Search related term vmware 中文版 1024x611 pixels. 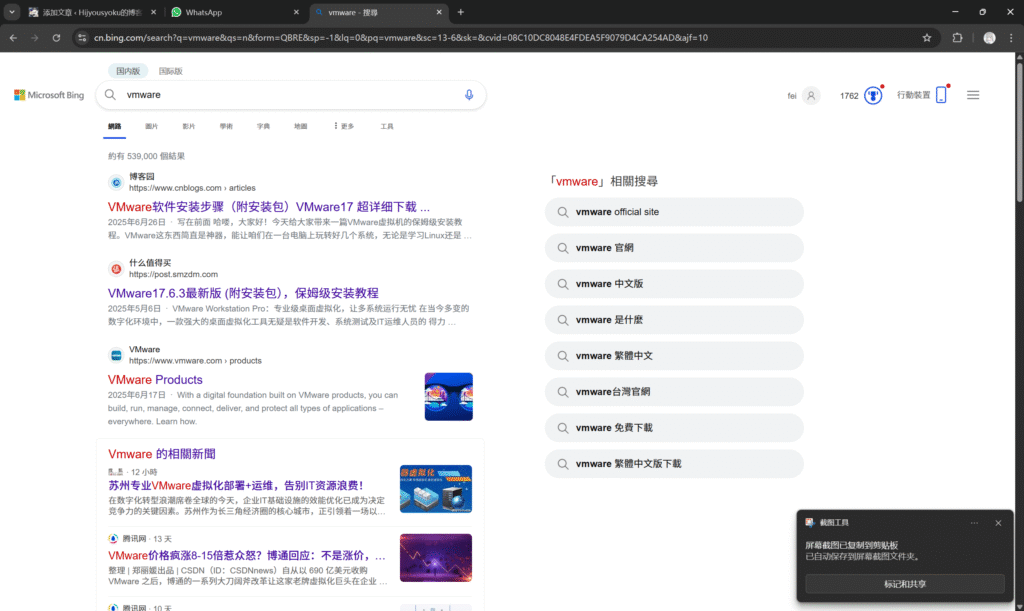tap(674, 284)
